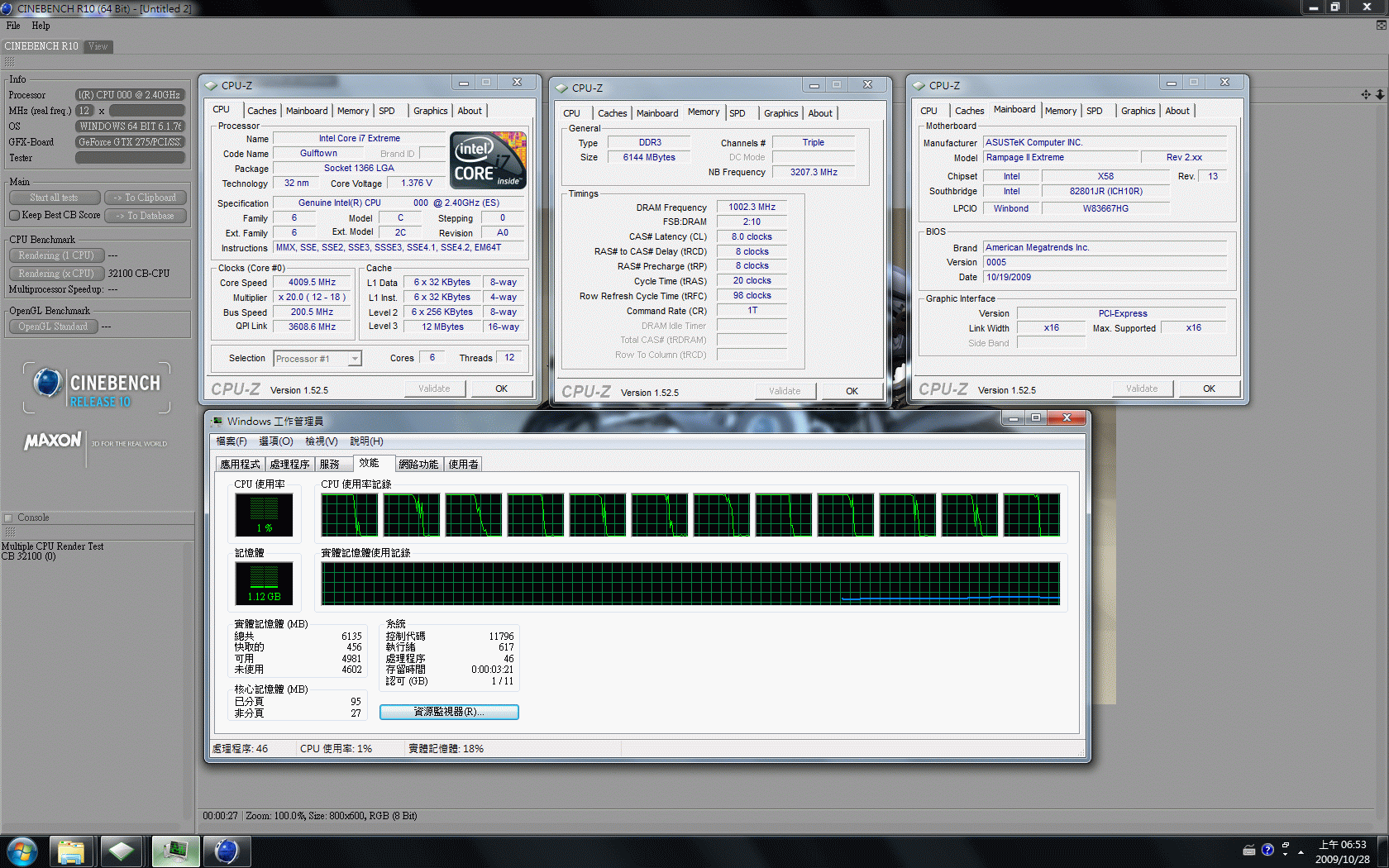The height and width of the screenshot is (868, 1389).
Task: Click the To Database button
Action: [x=146, y=216]
